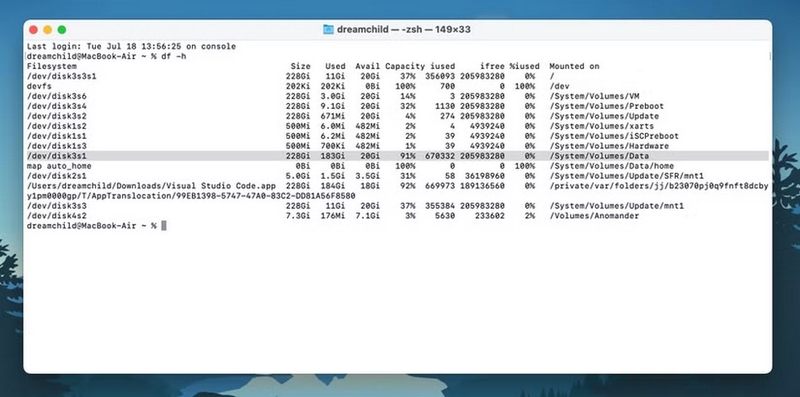Zoom Terminal using the green button
The image size is (800, 397).
[62, 30]
